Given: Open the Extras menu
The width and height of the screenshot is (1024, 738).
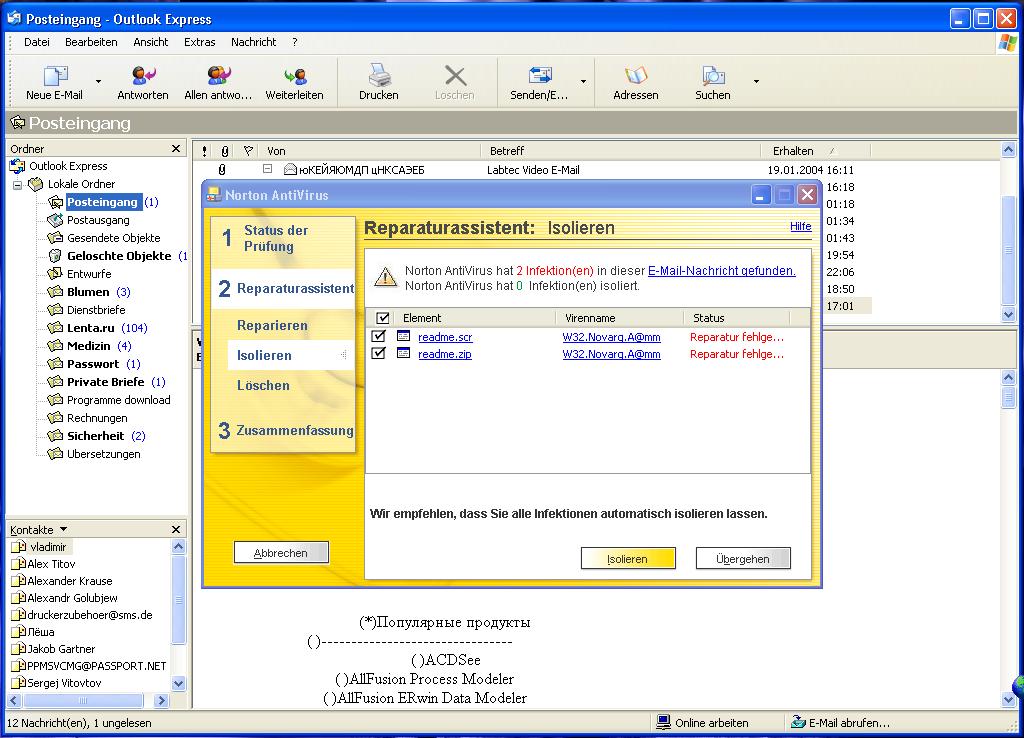Looking at the screenshot, I should pyautogui.click(x=200, y=42).
